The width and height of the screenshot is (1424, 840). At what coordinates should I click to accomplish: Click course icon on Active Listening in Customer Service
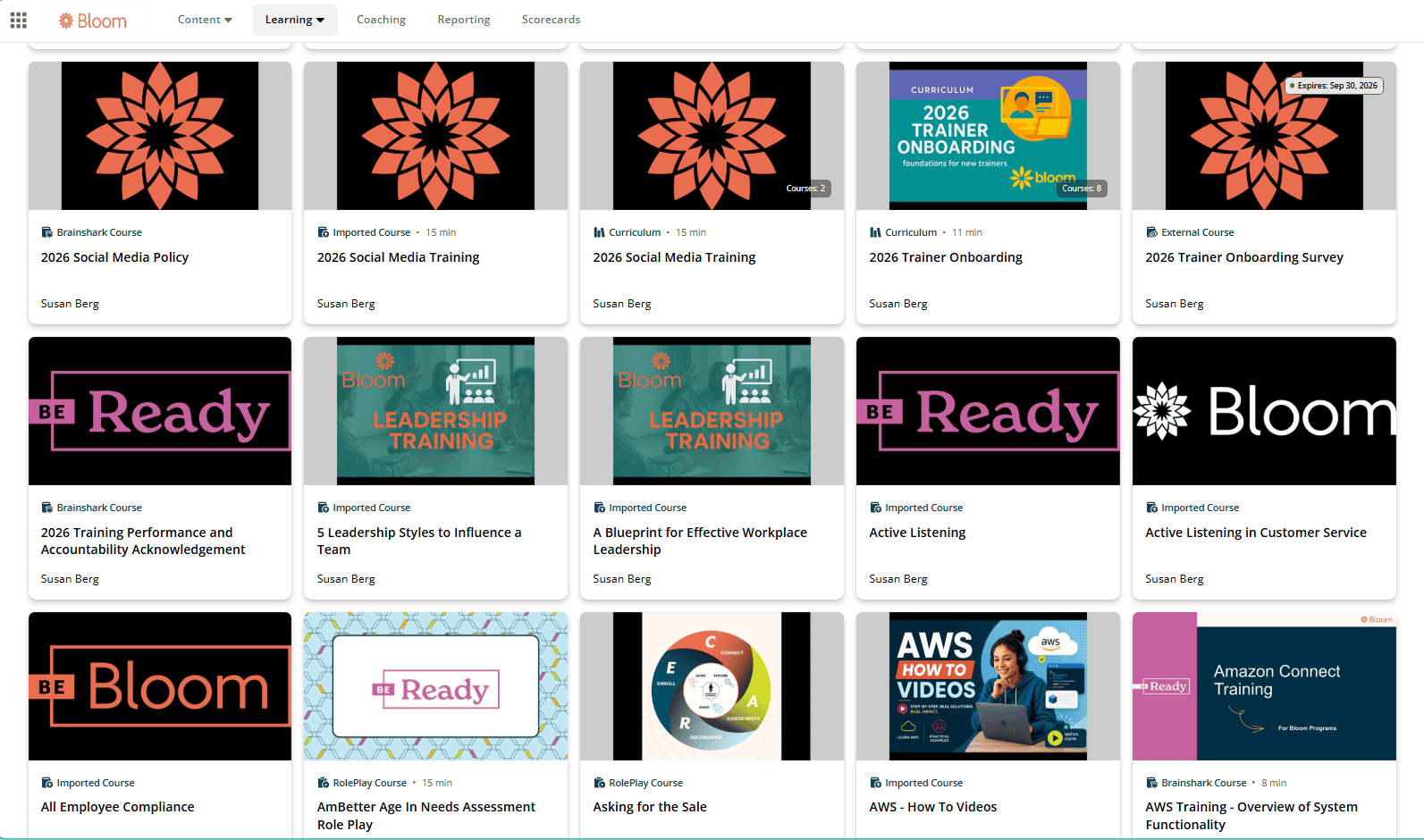(x=1151, y=508)
